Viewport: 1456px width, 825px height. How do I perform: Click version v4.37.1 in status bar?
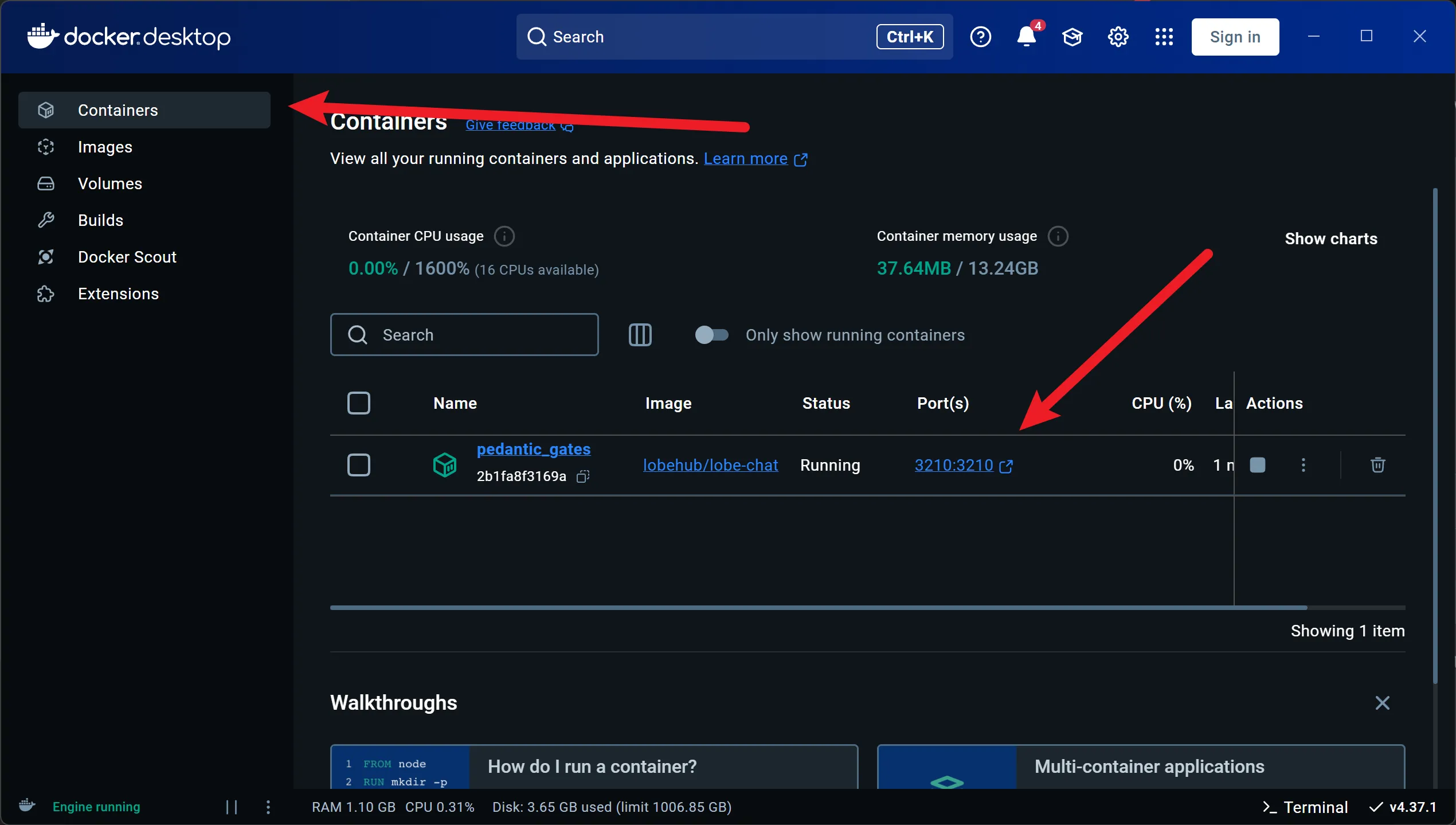(x=1403, y=807)
